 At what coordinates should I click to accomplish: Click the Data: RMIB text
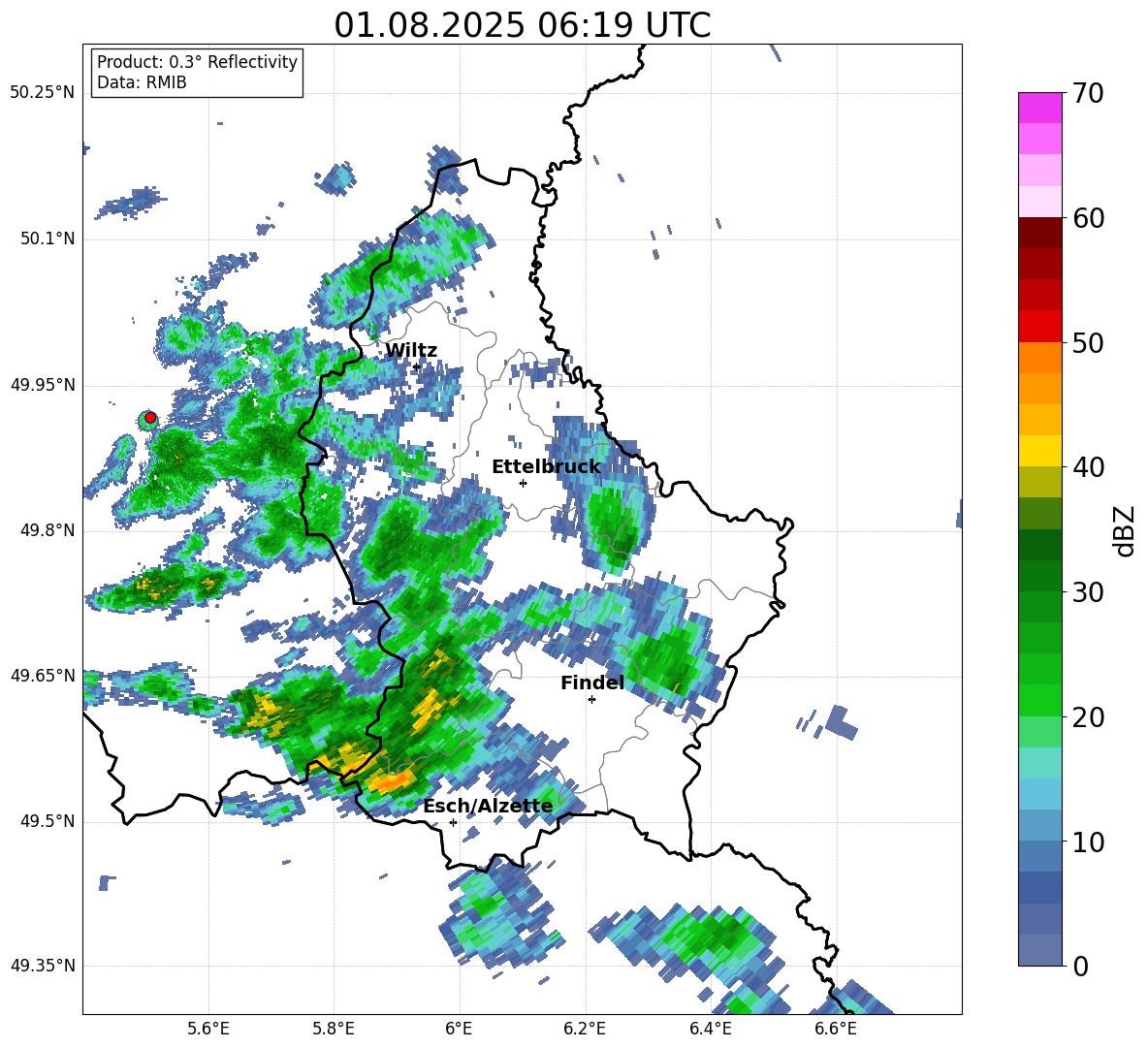point(142,82)
